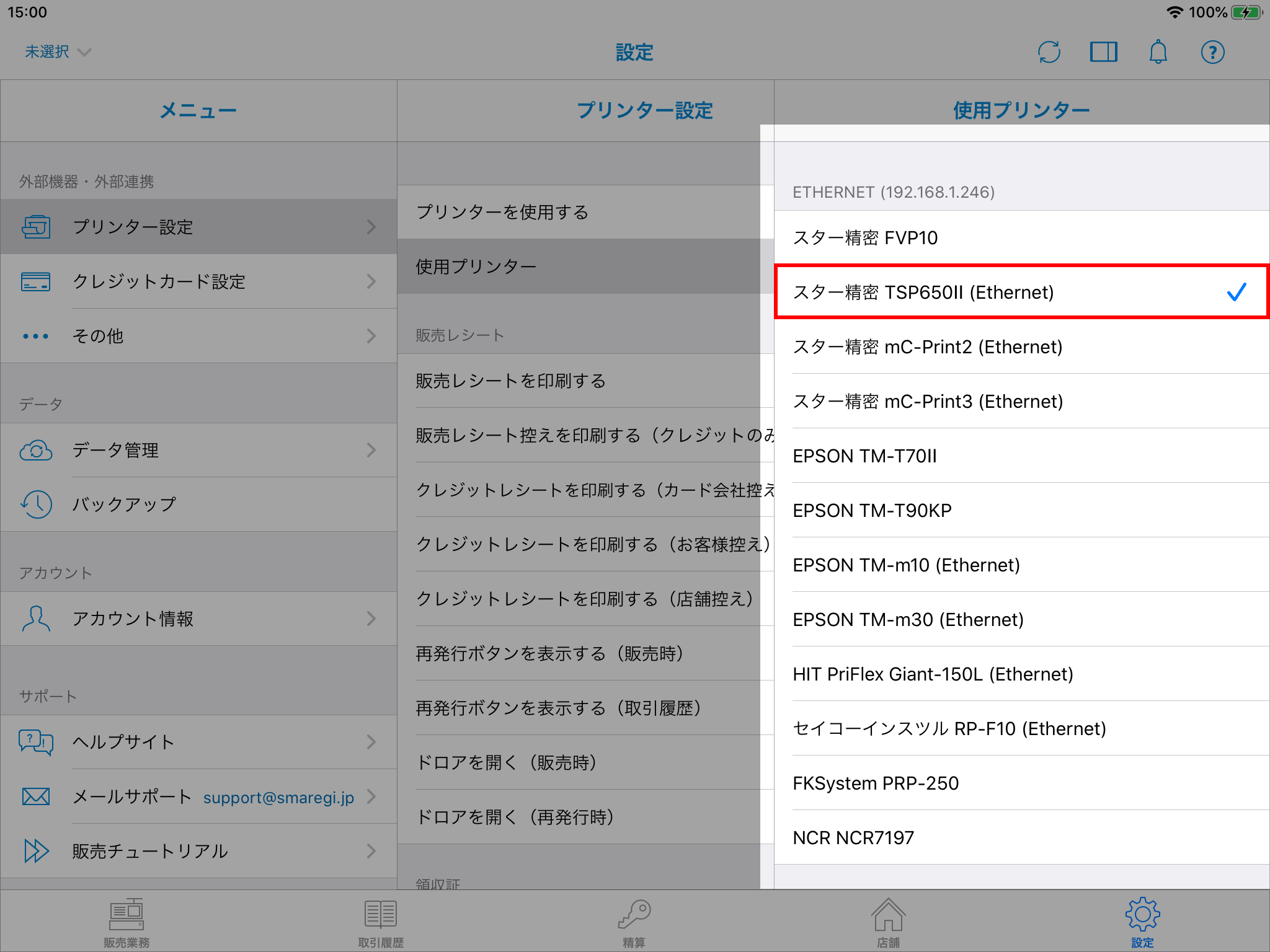Open notifications bell icon
1270x952 pixels.
point(1158,52)
